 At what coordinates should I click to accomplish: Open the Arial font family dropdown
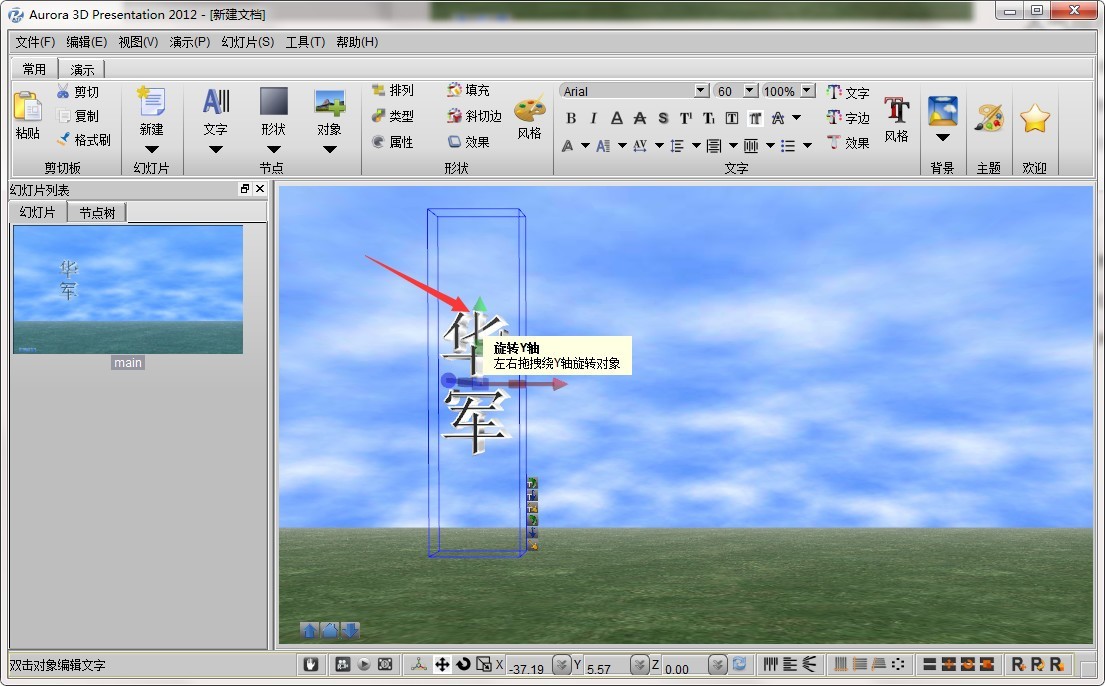[x=700, y=90]
